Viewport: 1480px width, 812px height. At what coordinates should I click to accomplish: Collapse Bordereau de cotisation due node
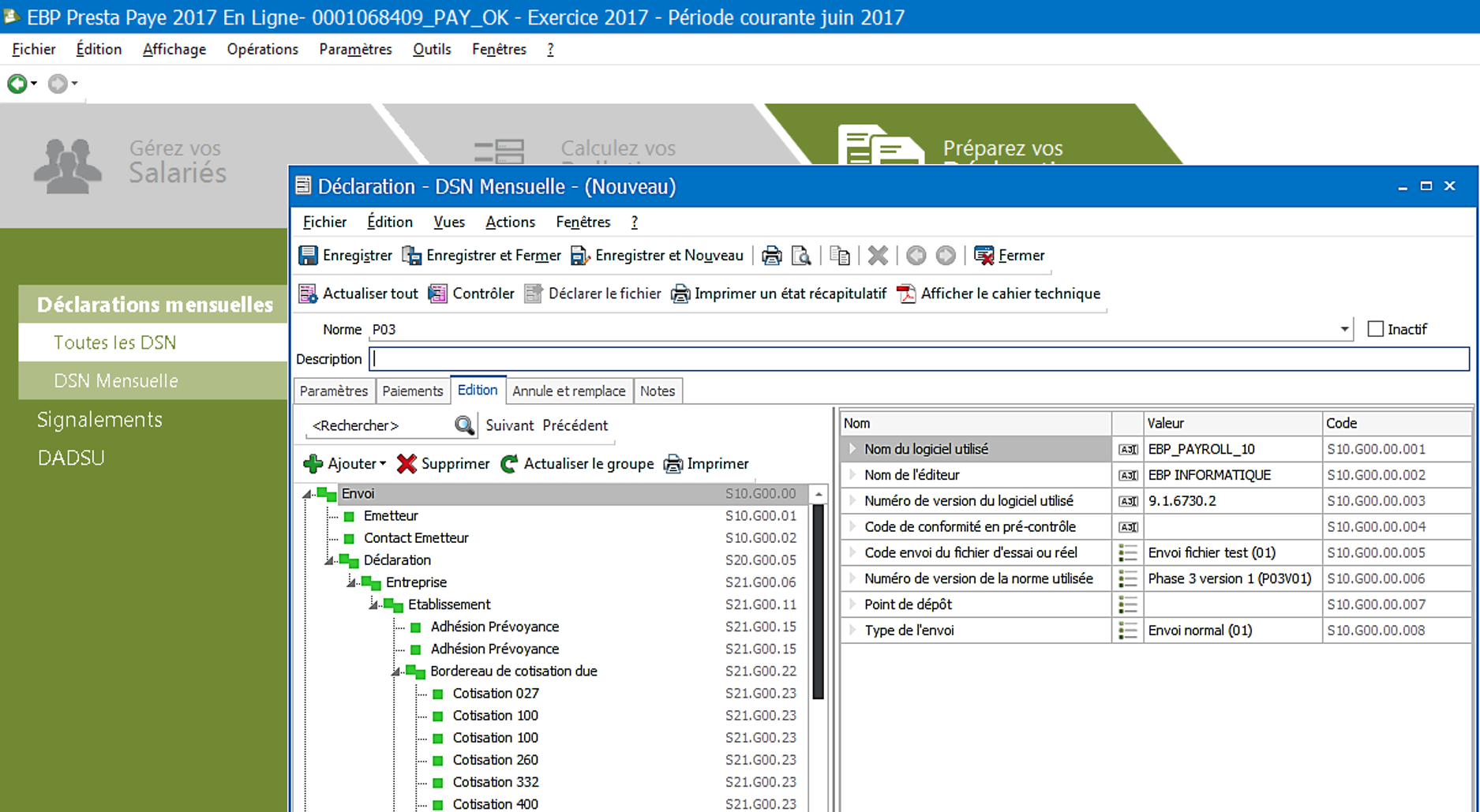click(395, 672)
